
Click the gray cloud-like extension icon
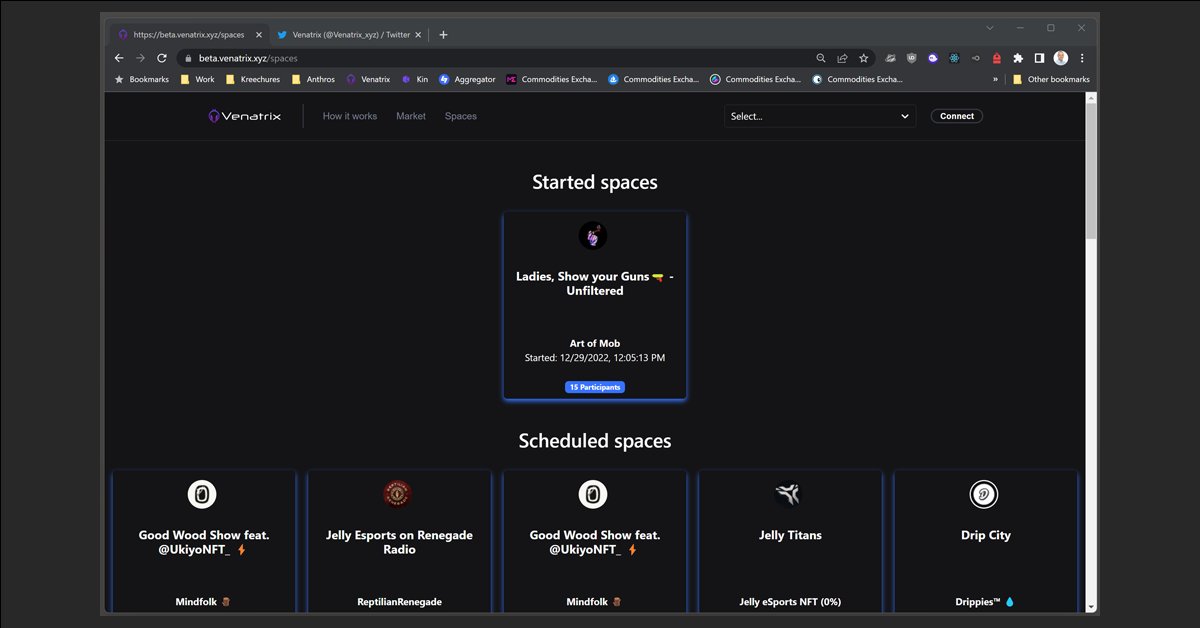click(890, 58)
